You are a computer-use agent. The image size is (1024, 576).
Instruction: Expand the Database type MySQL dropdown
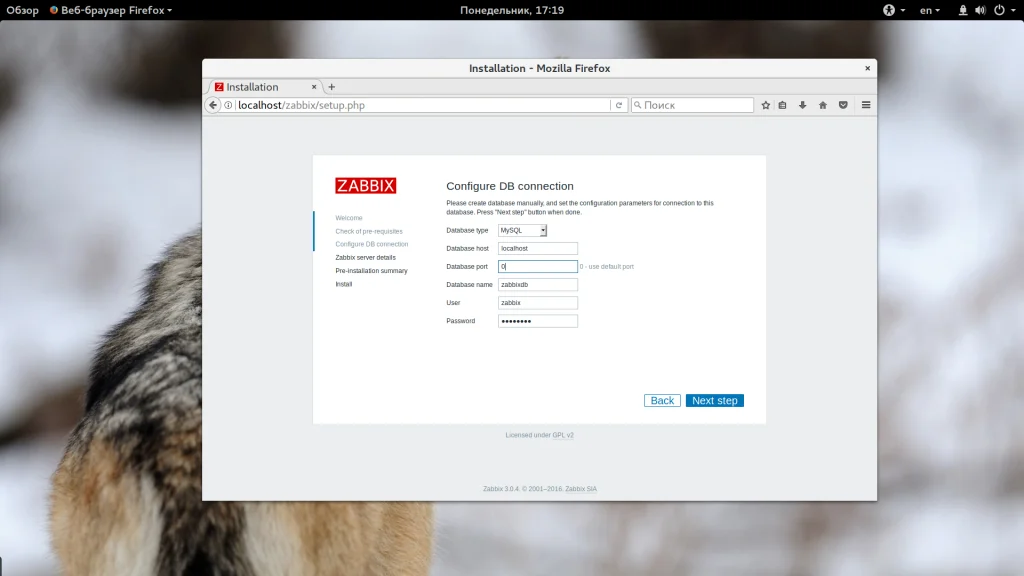[x=522, y=231]
